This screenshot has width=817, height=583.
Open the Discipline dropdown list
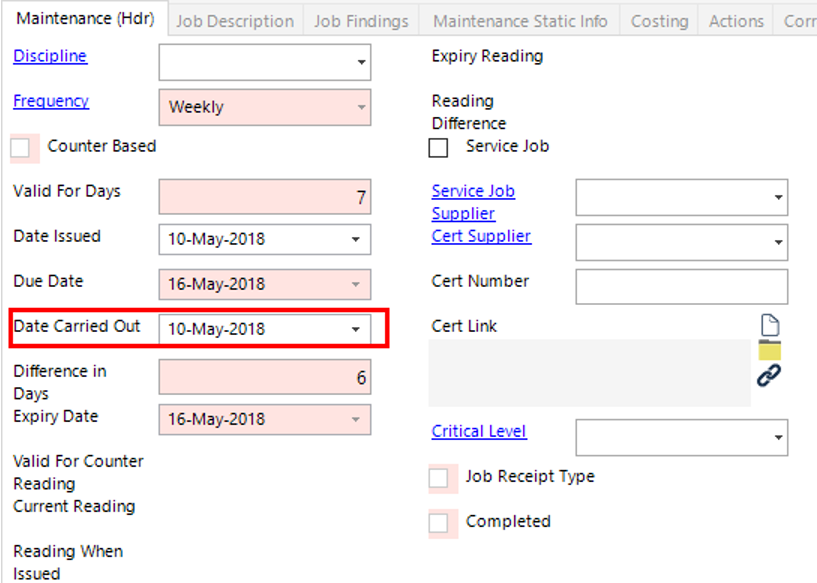[x=360, y=63]
